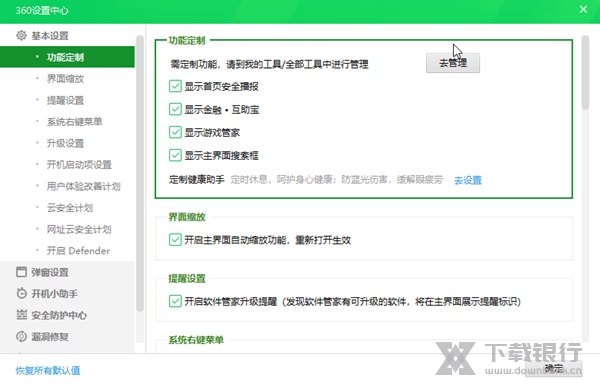The width and height of the screenshot is (600, 384).
Task: Click 恢复所有默认值 link
Action: click(48, 370)
